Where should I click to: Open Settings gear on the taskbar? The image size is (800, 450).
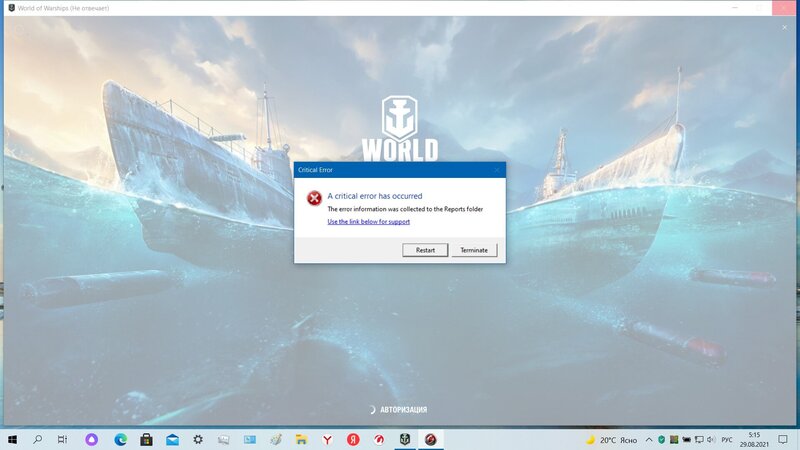point(198,439)
